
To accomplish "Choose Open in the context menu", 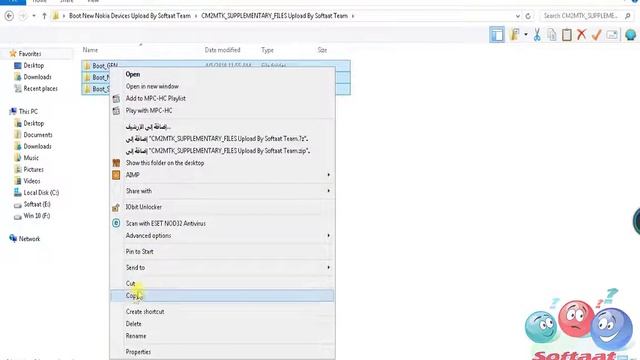I will point(222,74).
